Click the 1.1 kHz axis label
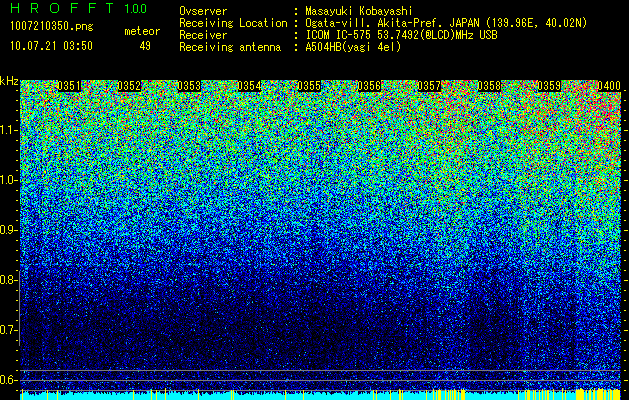This screenshot has width=629, height=400. (x=8, y=130)
